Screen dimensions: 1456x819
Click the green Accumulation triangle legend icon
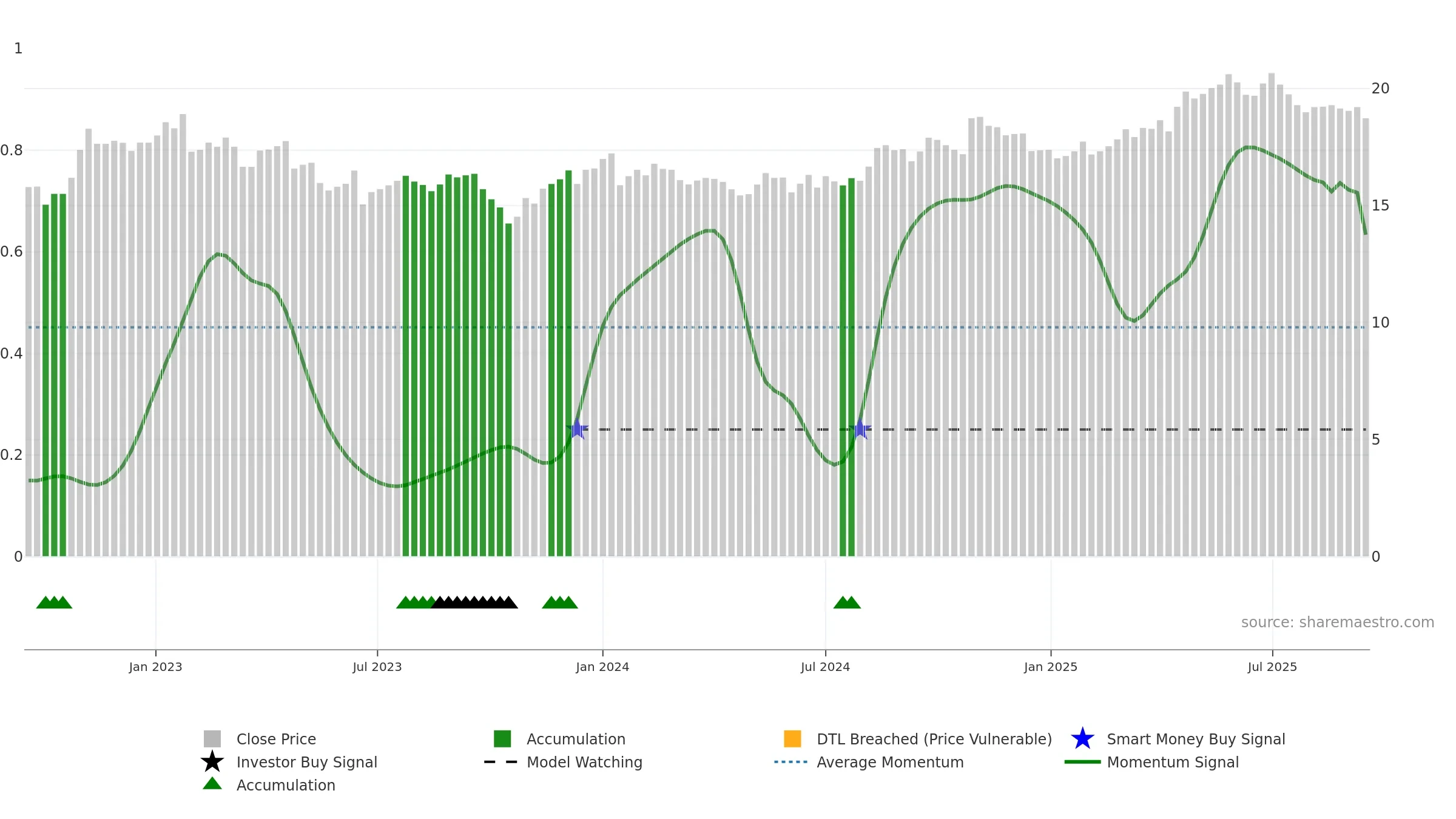pyautogui.click(x=212, y=784)
